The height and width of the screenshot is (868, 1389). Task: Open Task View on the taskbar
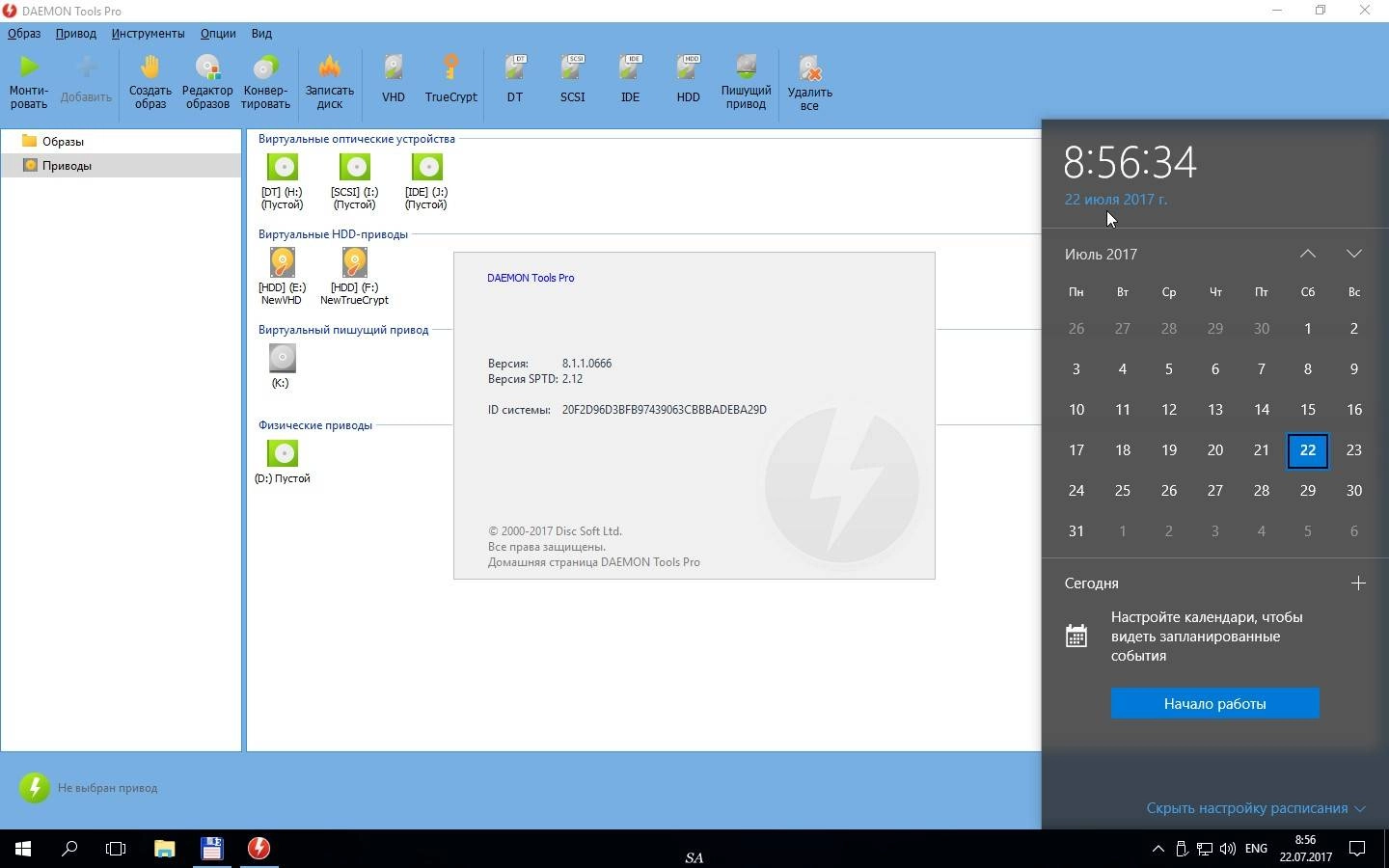116,849
